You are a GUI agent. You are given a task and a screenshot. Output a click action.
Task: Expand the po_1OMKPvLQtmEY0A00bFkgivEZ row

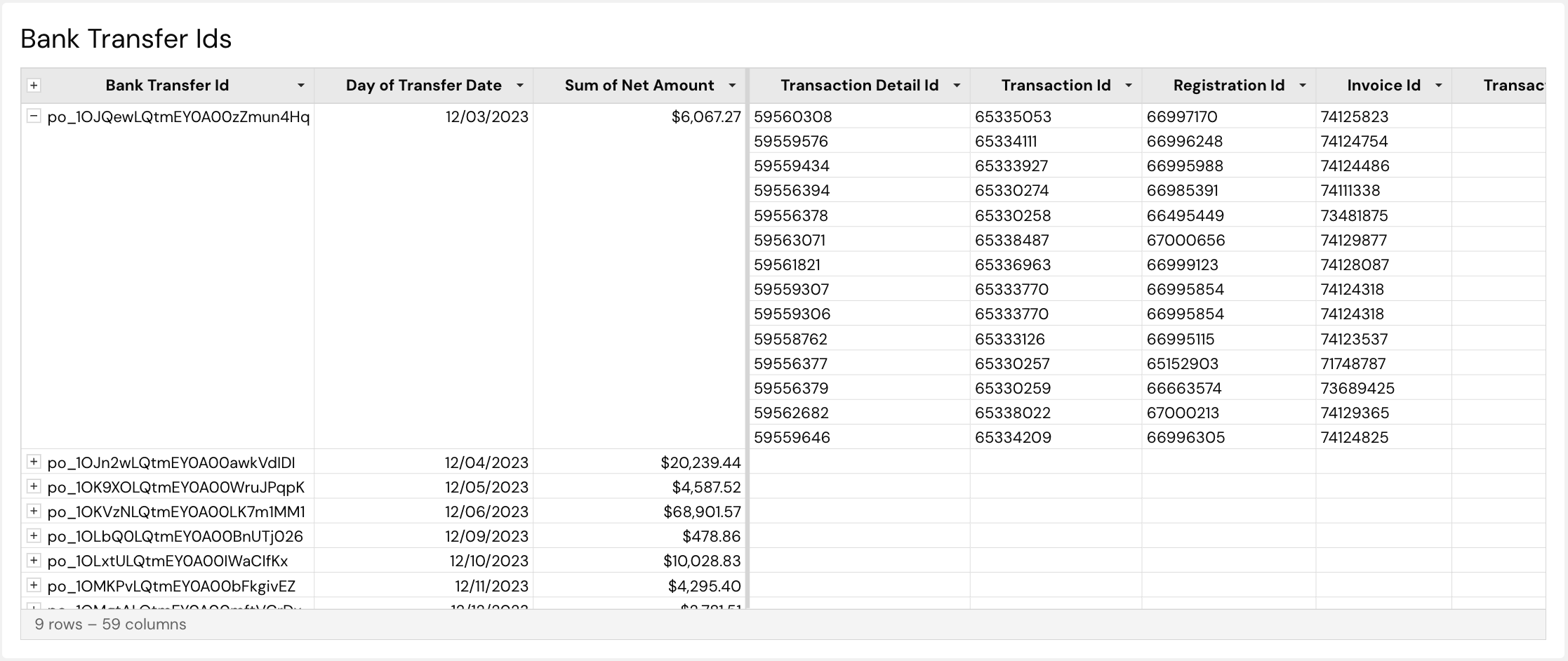tap(33, 585)
